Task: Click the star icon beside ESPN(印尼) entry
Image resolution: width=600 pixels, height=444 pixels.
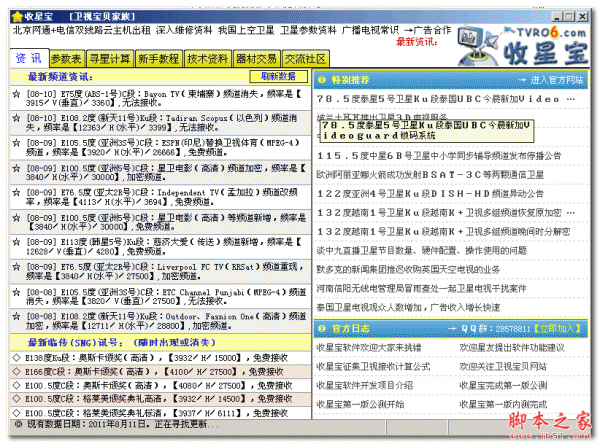Action: coord(16,143)
